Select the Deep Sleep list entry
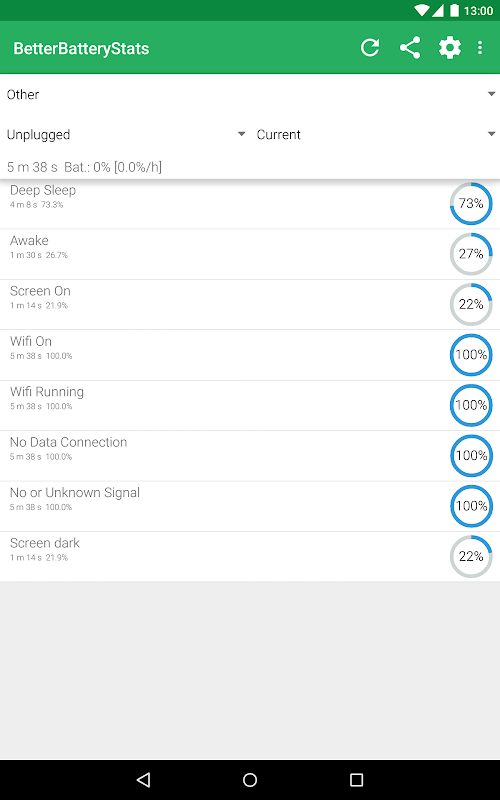The image size is (500, 800). click(250, 204)
